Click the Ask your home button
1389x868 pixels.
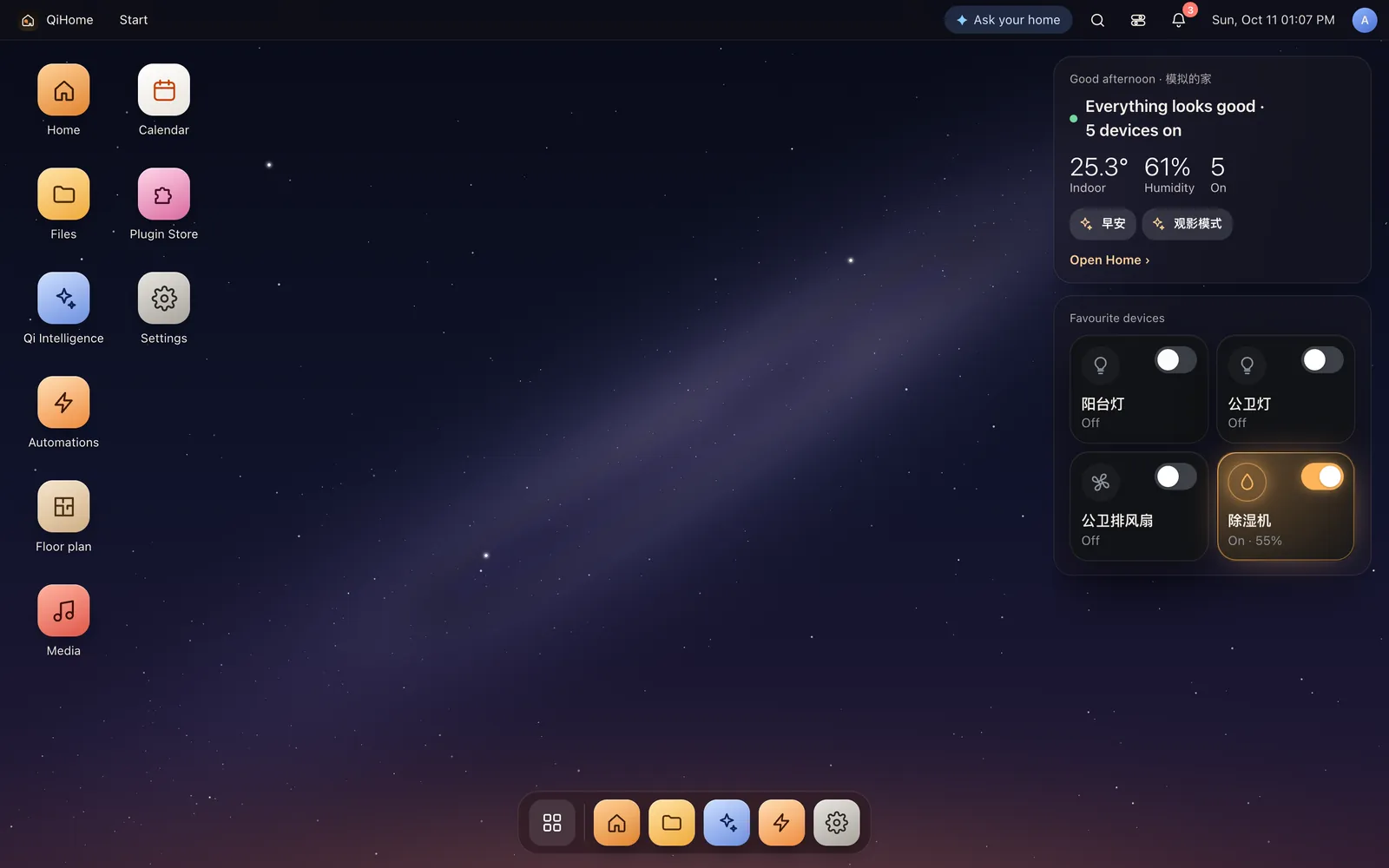(1008, 20)
